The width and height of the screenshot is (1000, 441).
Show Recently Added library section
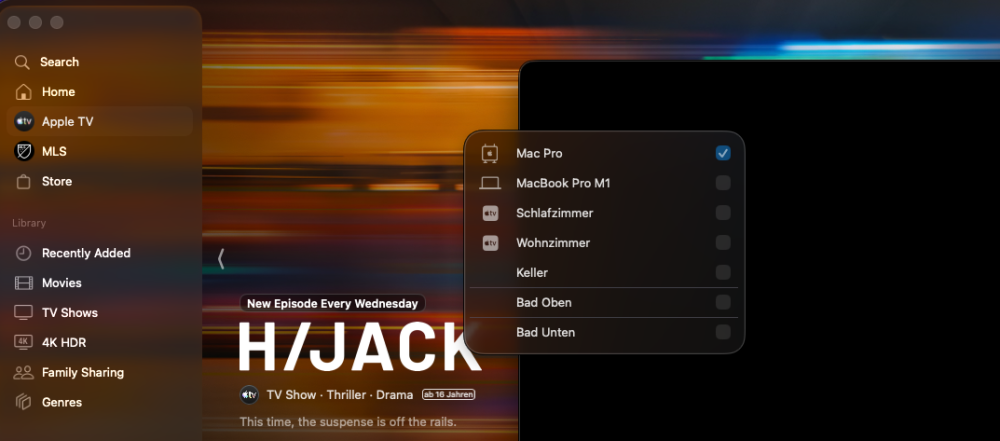[x=99, y=253]
